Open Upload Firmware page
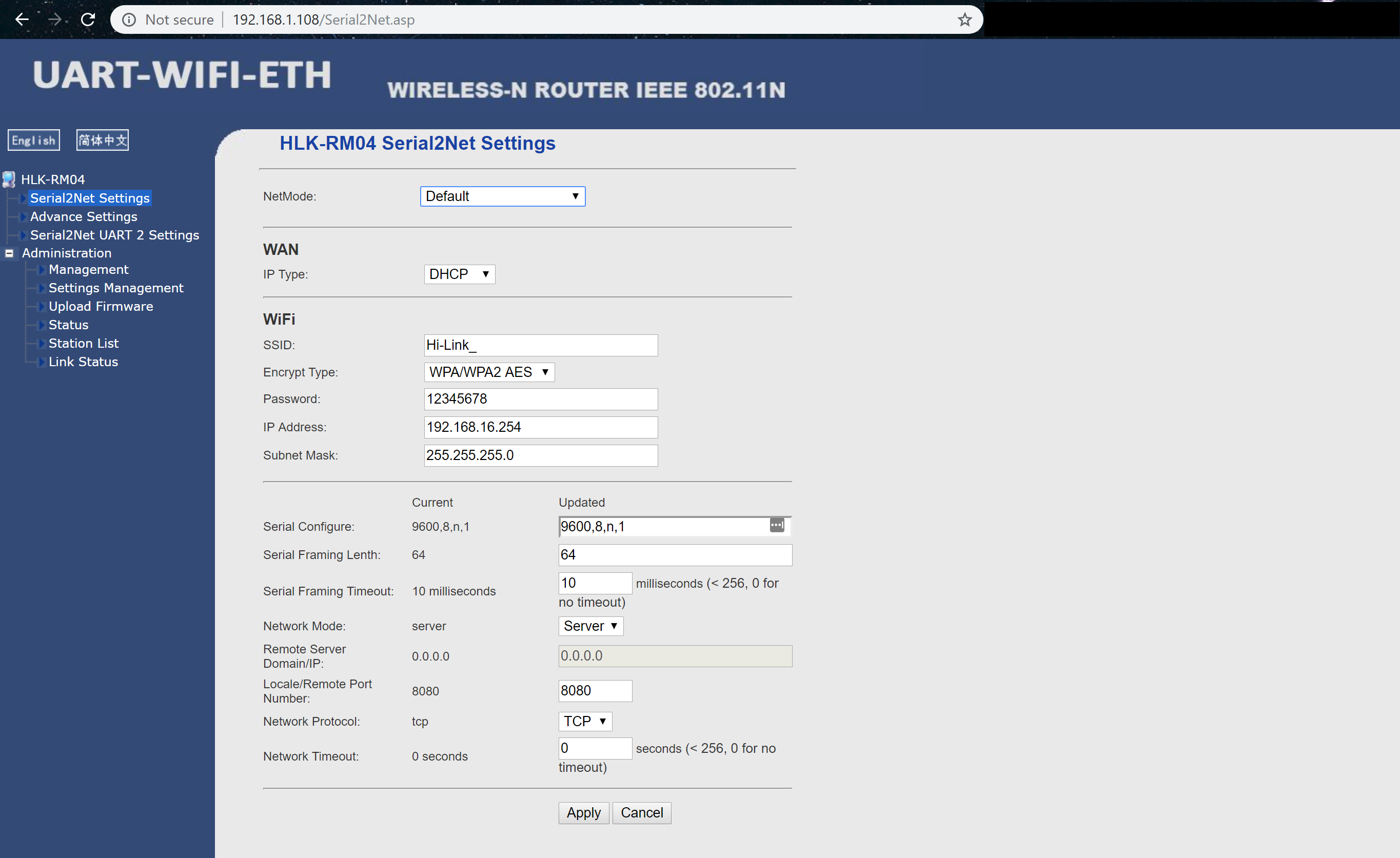The image size is (1400, 858). pos(101,307)
